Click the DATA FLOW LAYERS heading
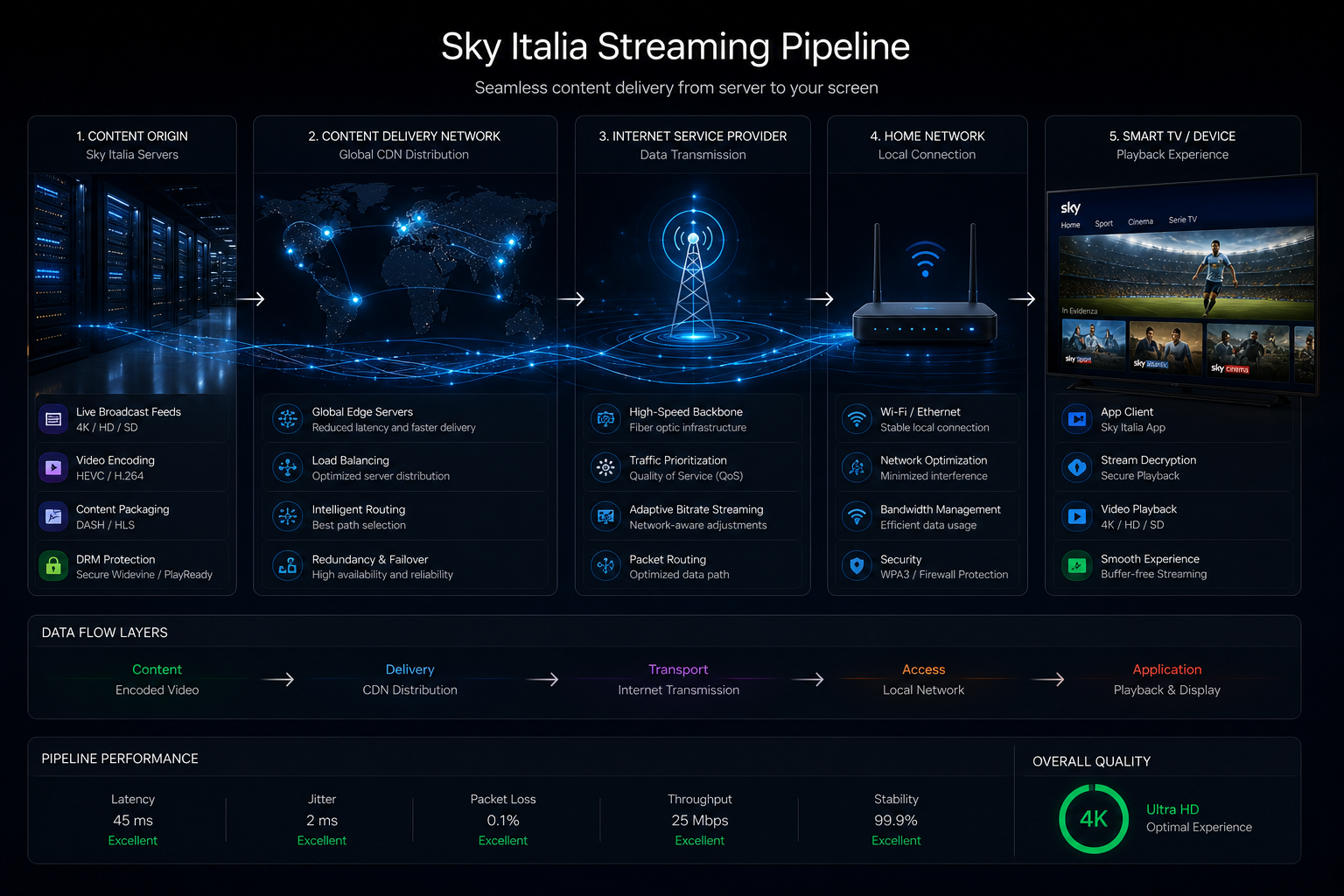This screenshot has height=896, width=1344. point(104,633)
